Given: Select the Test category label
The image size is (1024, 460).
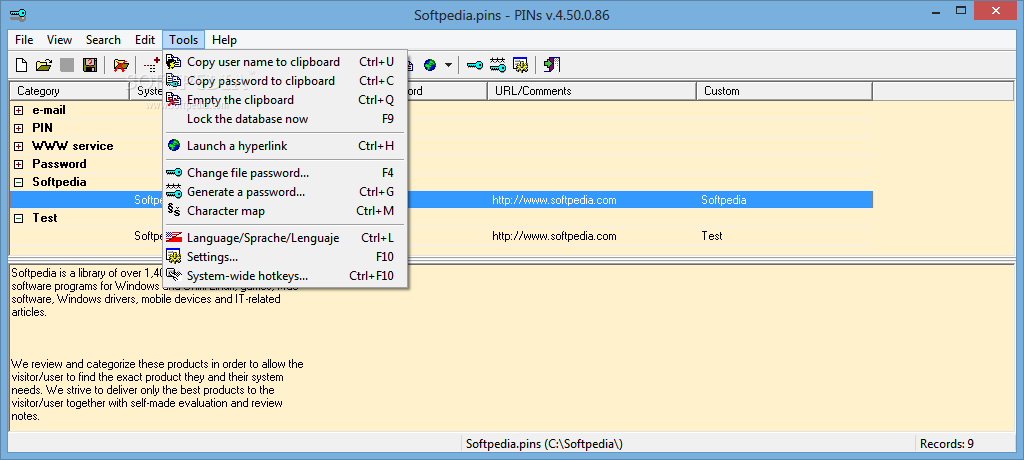Looking at the screenshot, I should [45, 218].
